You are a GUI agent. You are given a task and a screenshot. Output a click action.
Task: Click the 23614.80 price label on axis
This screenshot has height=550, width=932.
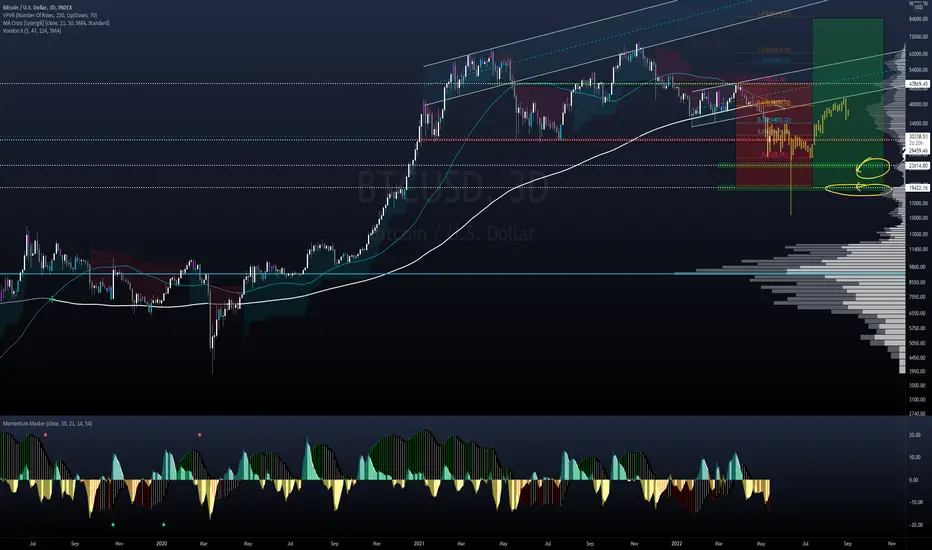[x=918, y=165]
